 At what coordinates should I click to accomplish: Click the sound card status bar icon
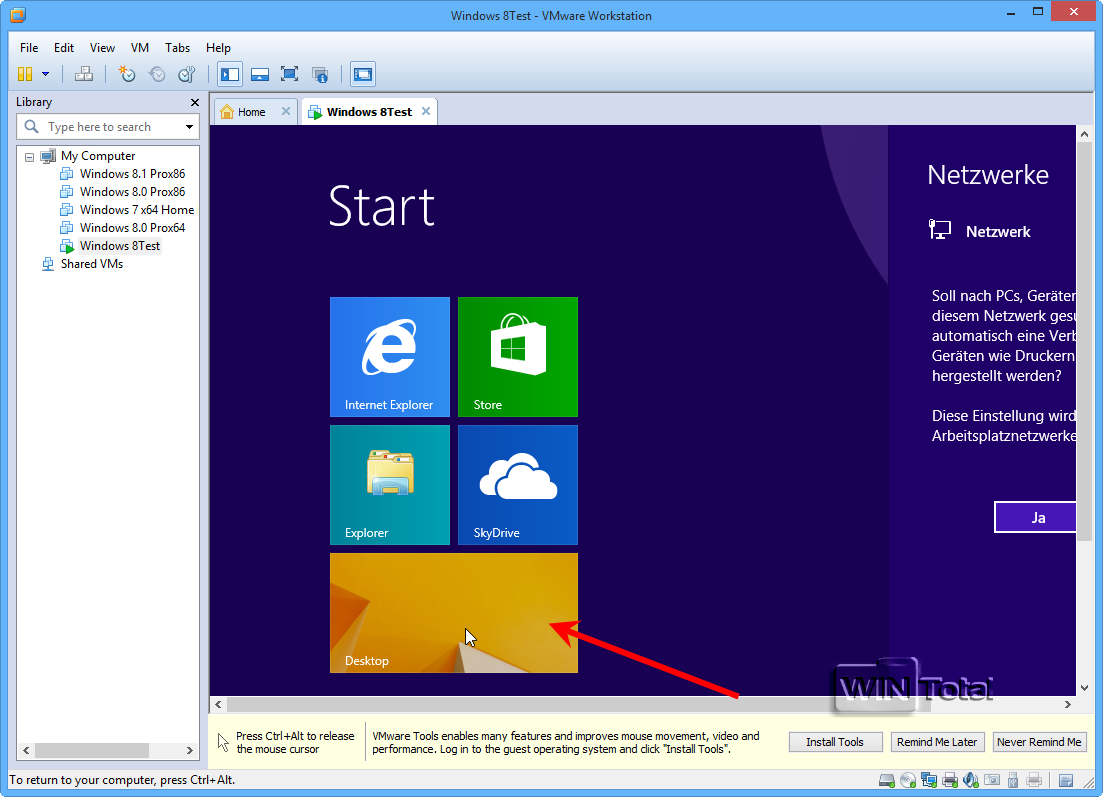point(971,780)
